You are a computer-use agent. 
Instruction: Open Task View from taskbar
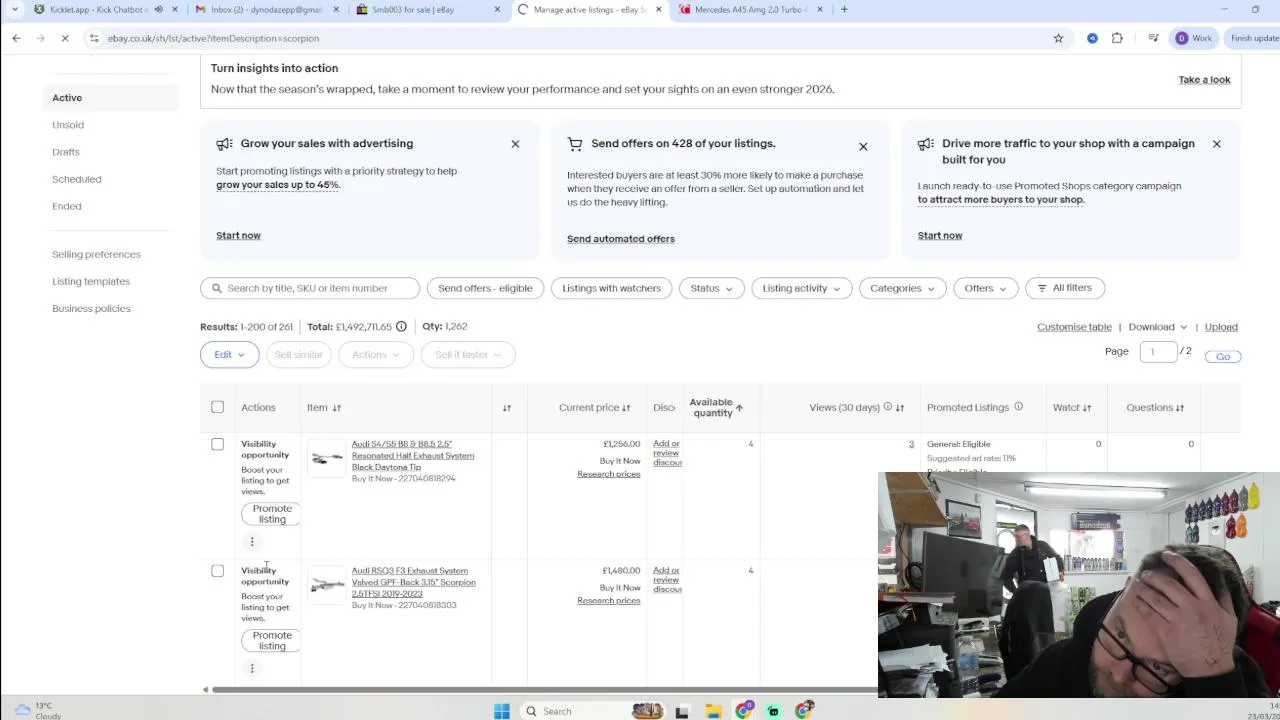pos(682,711)
